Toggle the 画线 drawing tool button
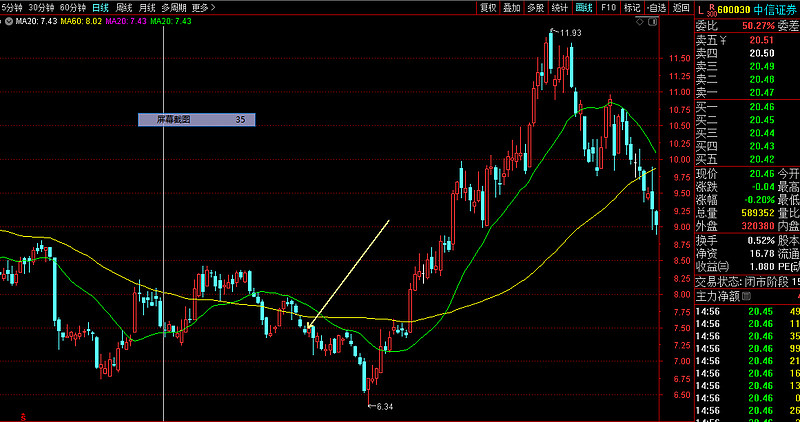 pyautogui.click(x=584, y=8)
